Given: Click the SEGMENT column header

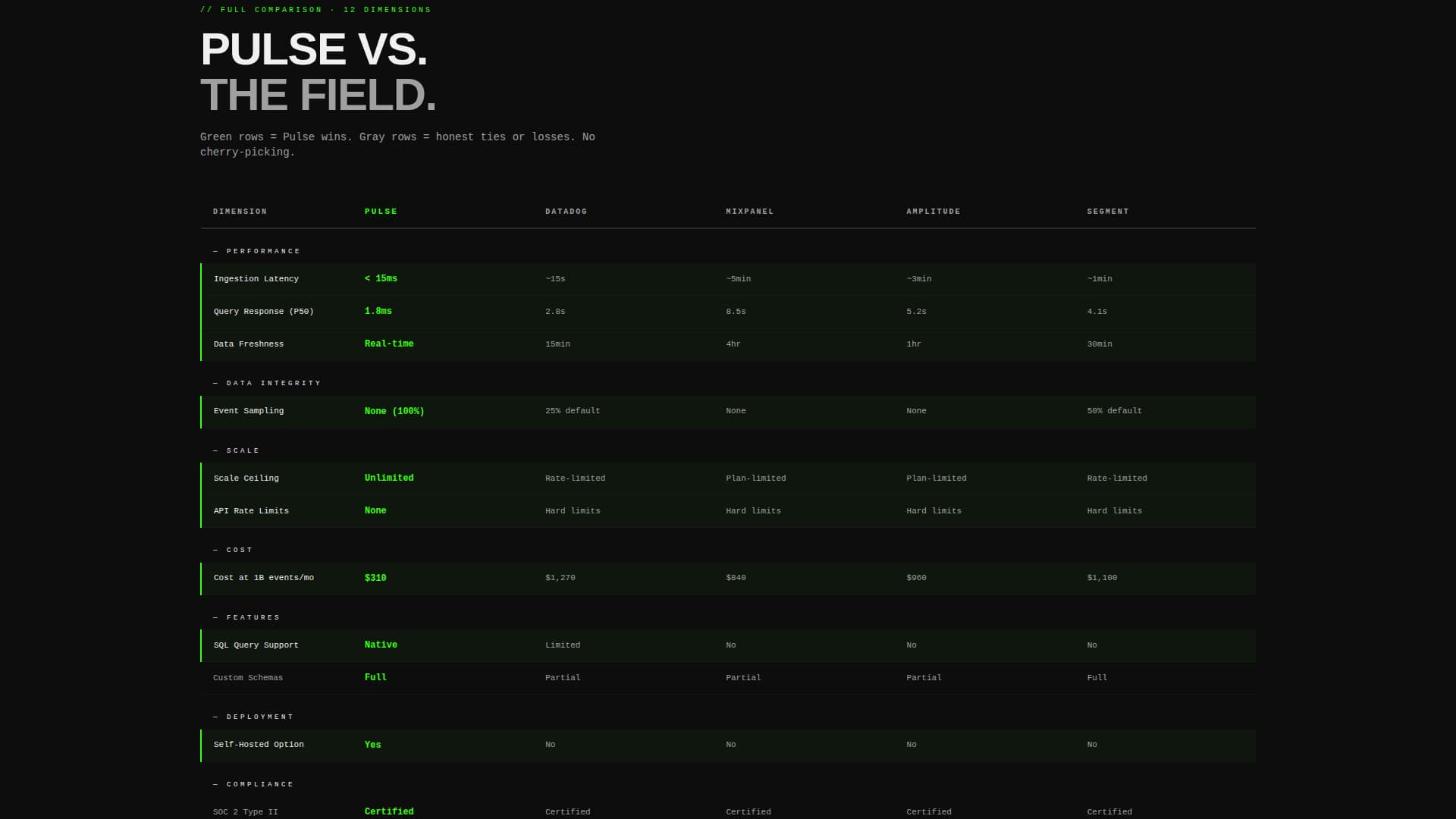Looking at the screenshot, I should pyautogui.click(x=1107, y=212).
